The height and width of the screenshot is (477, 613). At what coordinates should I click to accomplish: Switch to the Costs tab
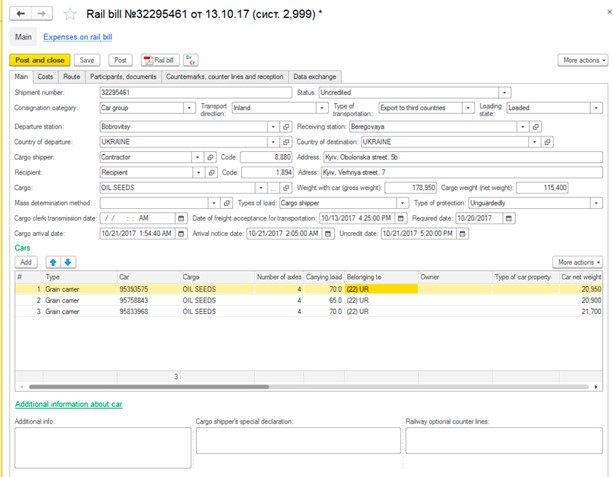point(45,77)
